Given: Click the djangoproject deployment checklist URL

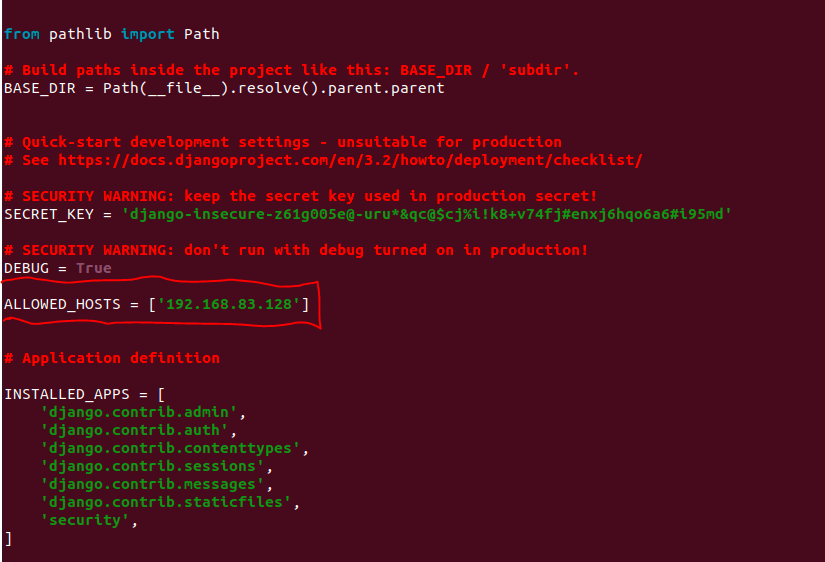Looking at the screenshot, I should coord(350,160).
